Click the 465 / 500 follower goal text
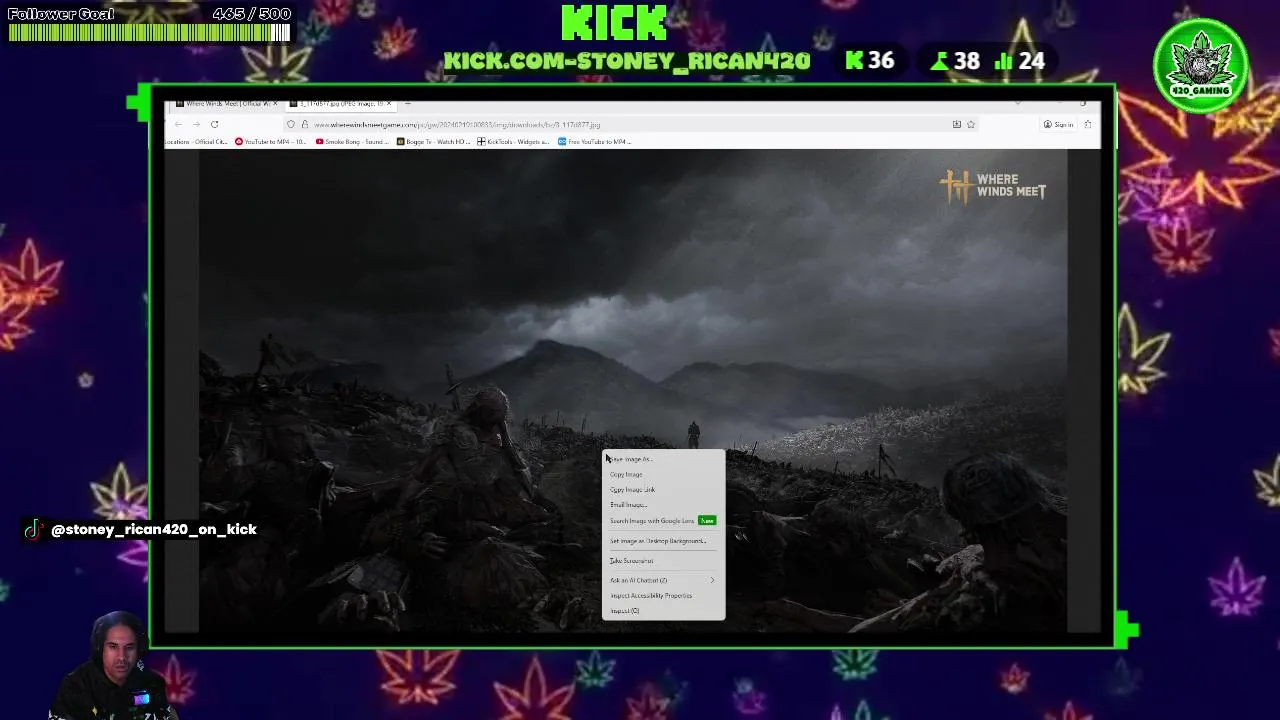Viewport: 1280px width, 720px height. (x=251, y=14)
